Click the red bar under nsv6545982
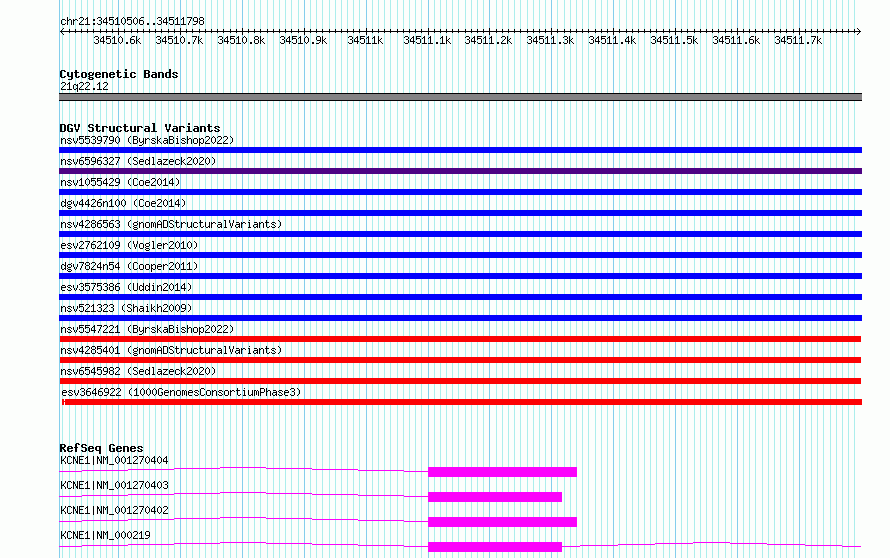Screen dimensions: 890x558 click(460, 381)
